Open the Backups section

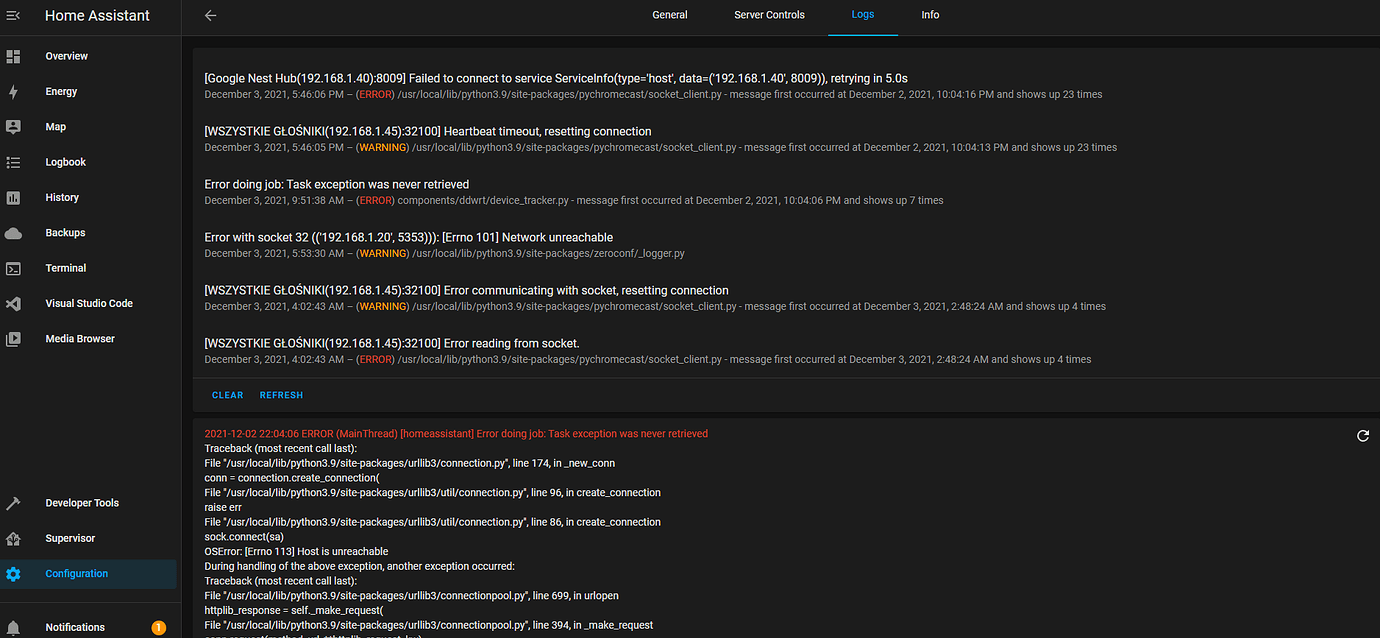[x=64, y=232]
